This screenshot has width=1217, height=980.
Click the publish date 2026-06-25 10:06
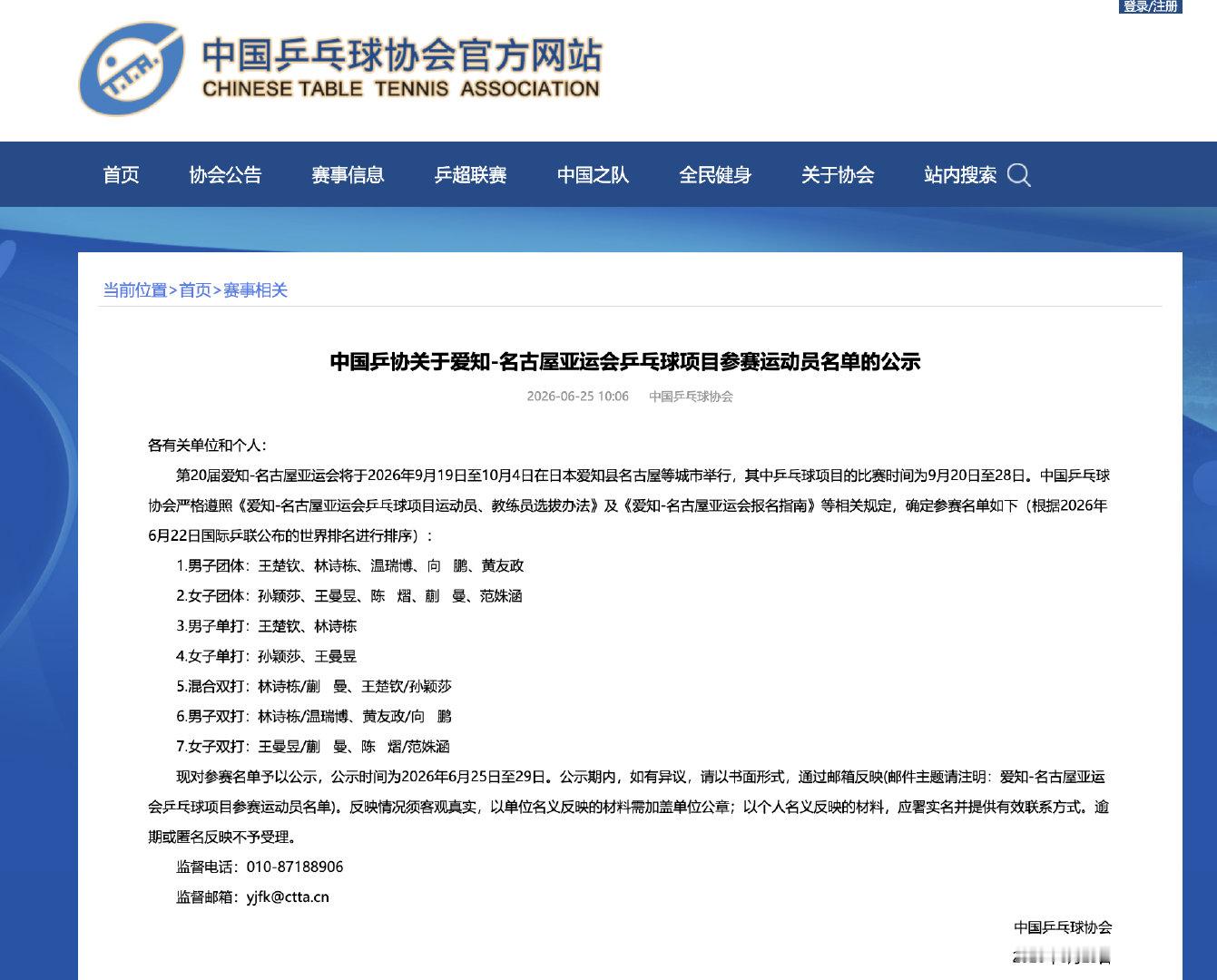click(578, 397)
